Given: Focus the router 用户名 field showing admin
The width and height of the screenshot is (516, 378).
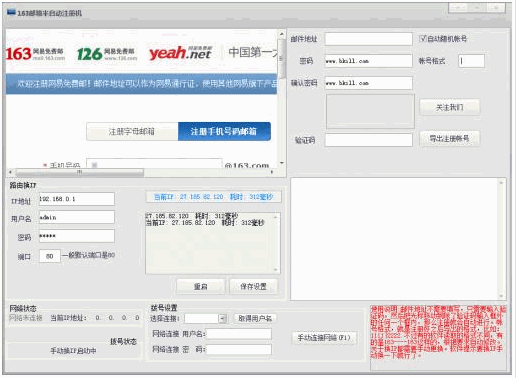Looking at the screenshot, I should click(x=77, y=217).
